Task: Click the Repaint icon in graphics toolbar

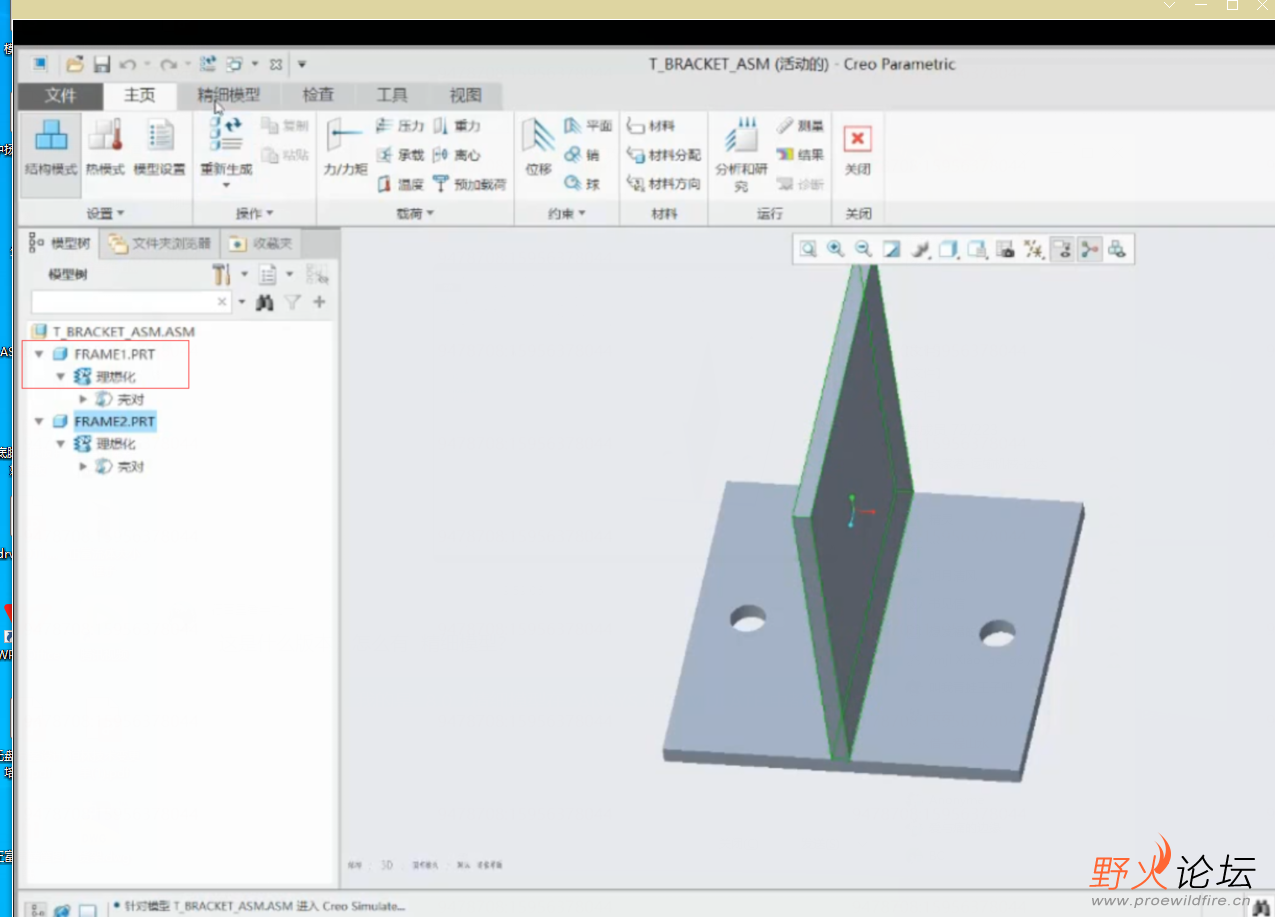Action: point(891,249)
